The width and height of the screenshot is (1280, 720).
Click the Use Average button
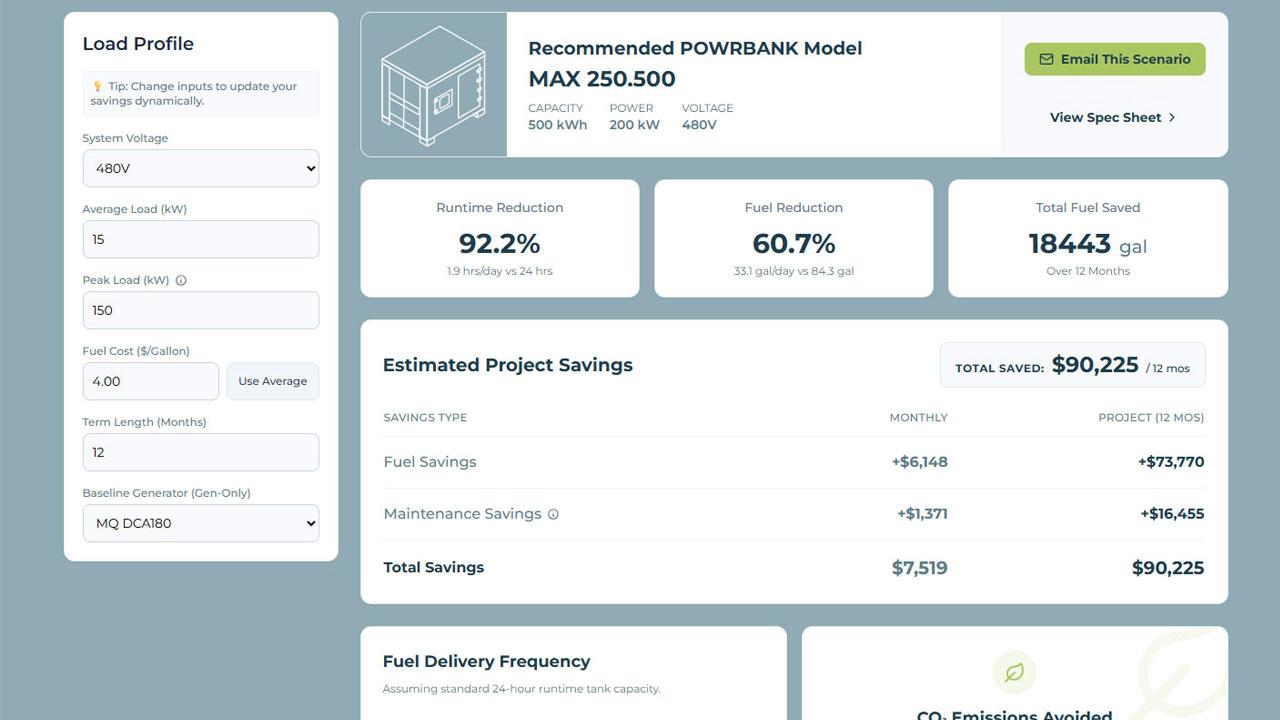click(273, 381)
